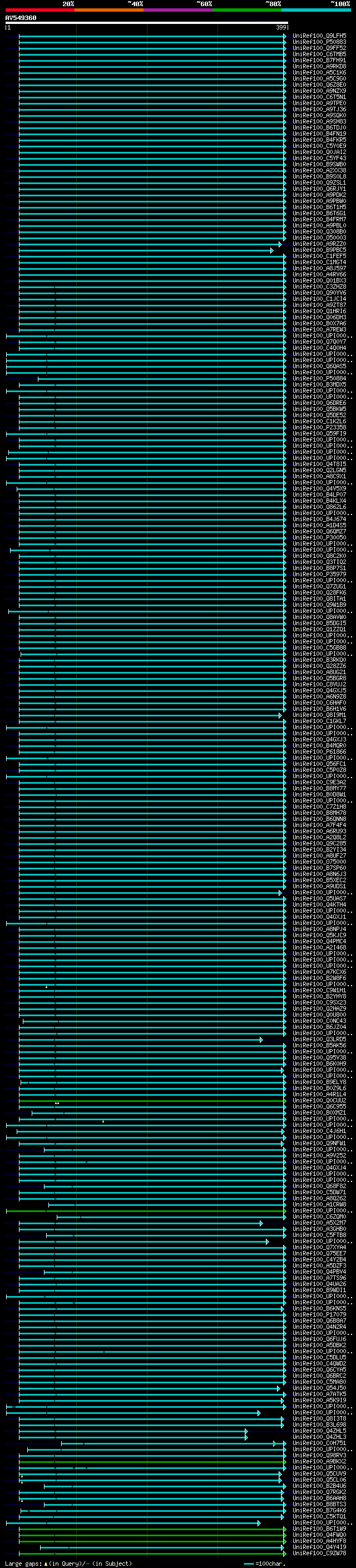This screenshot has width=356, height=1568.
Task: Select the UniRef100_B9PBC5 label
Action: point(319,250)
